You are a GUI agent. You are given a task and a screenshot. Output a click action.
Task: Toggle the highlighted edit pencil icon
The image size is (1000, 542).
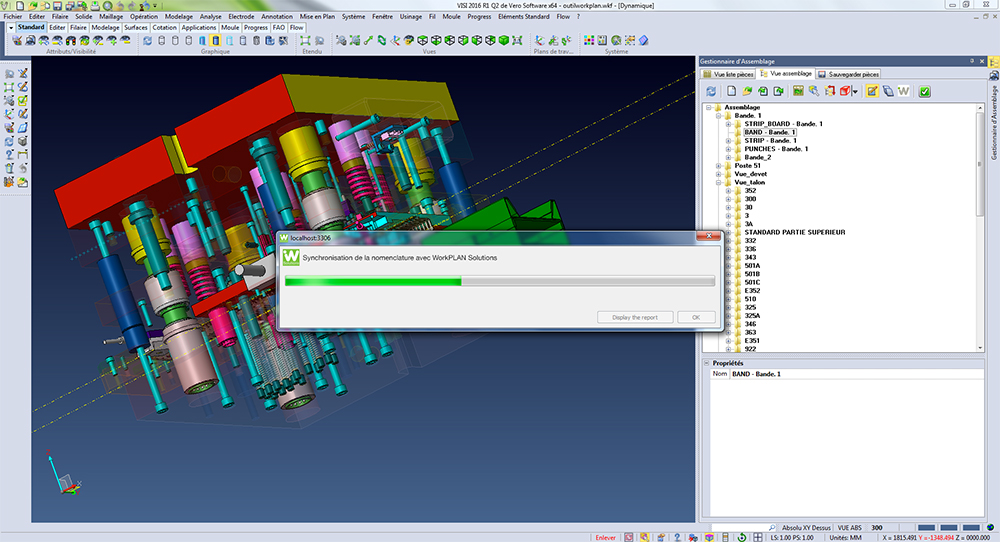[872, 91]
